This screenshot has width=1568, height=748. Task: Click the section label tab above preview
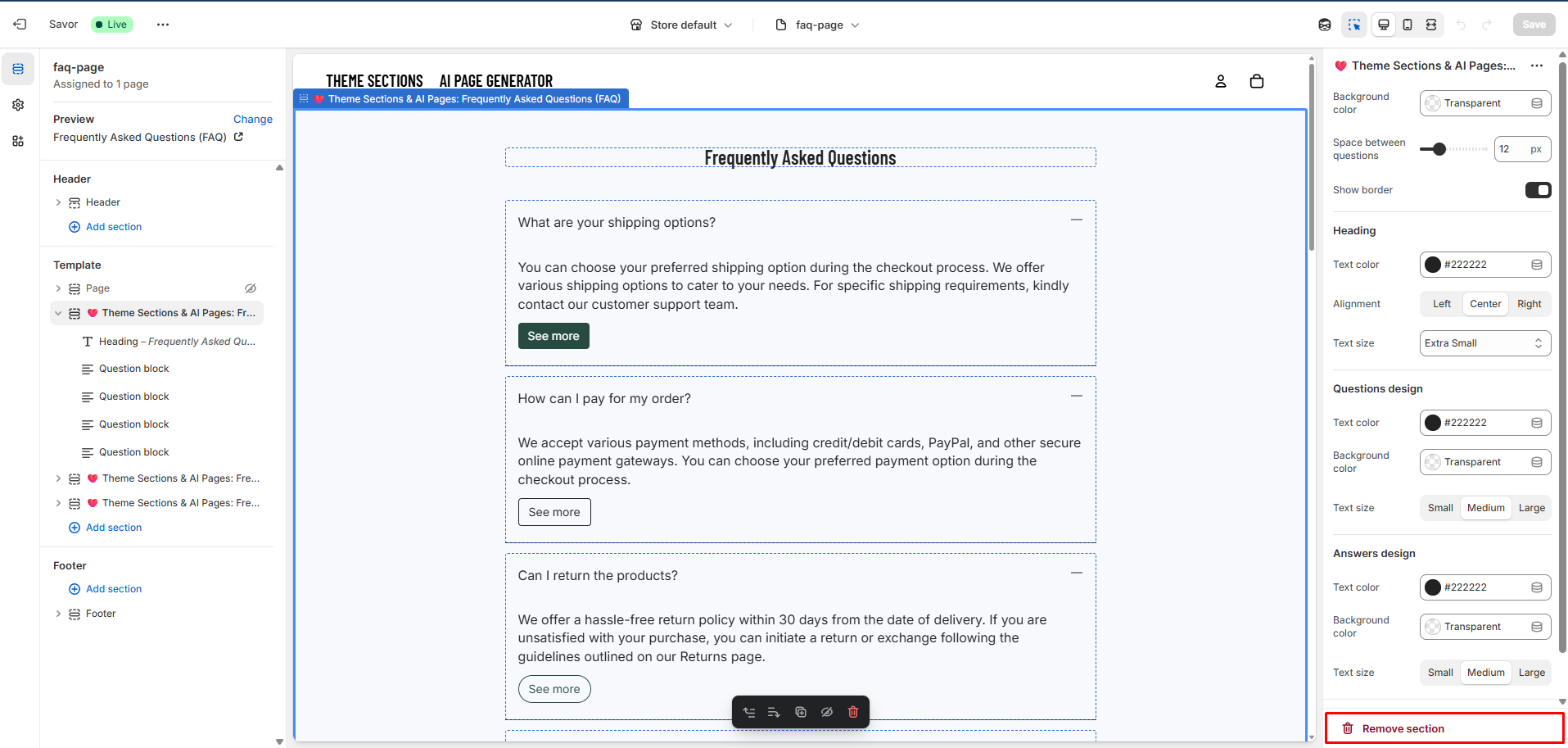(x=461, y=99)
